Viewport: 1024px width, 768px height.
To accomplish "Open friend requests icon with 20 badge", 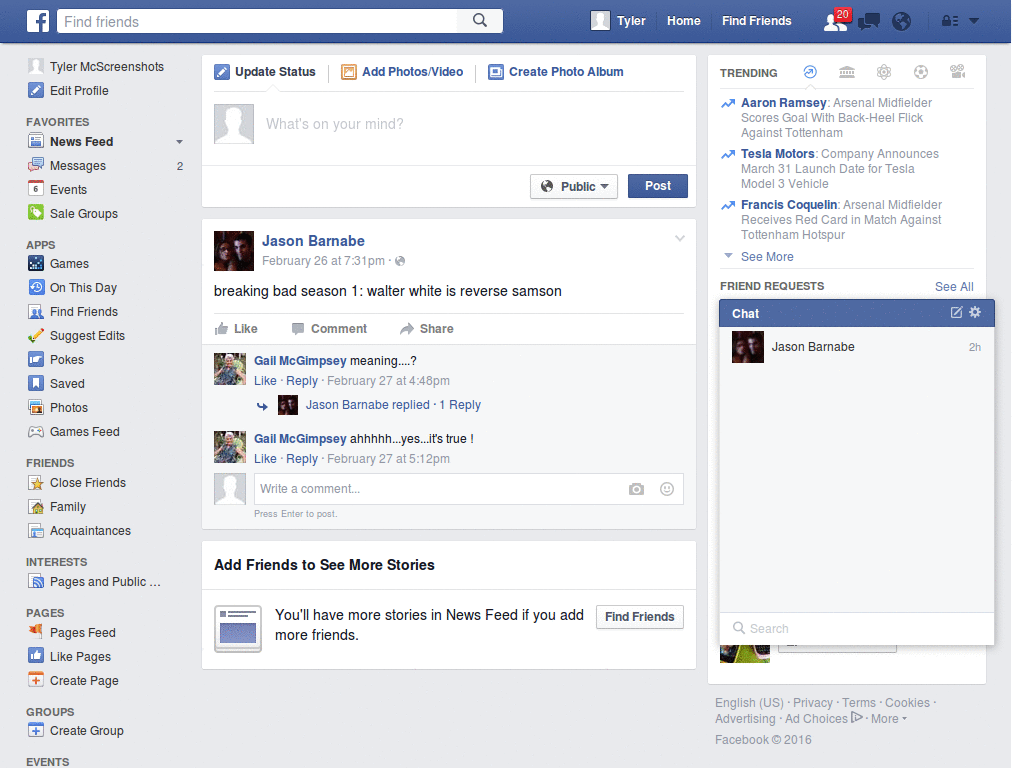I will click(837, 20).
